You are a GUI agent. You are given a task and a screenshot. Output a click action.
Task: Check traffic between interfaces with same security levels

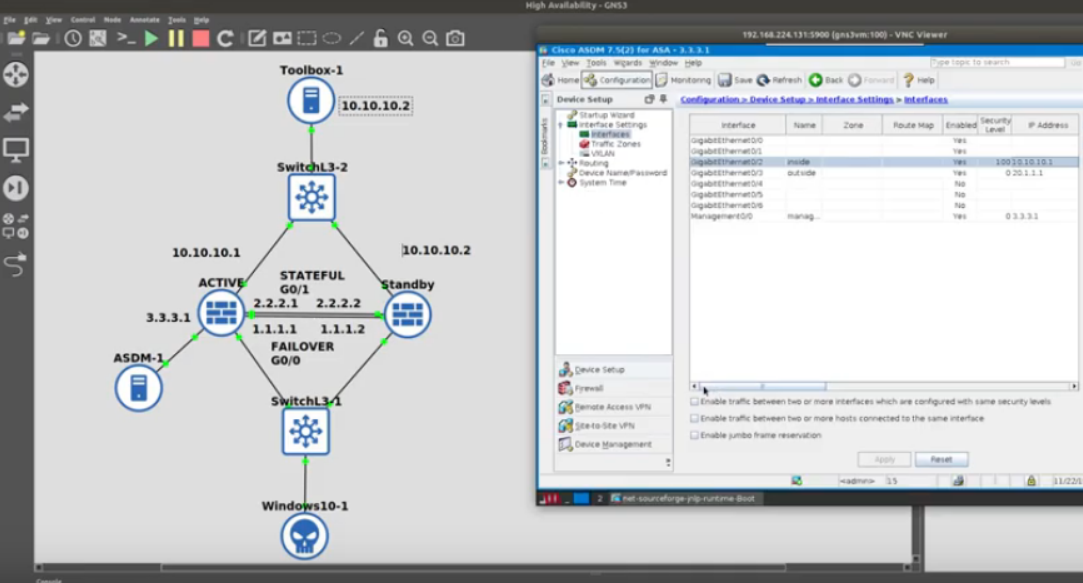pyautogui.click(x=694, y=401)
